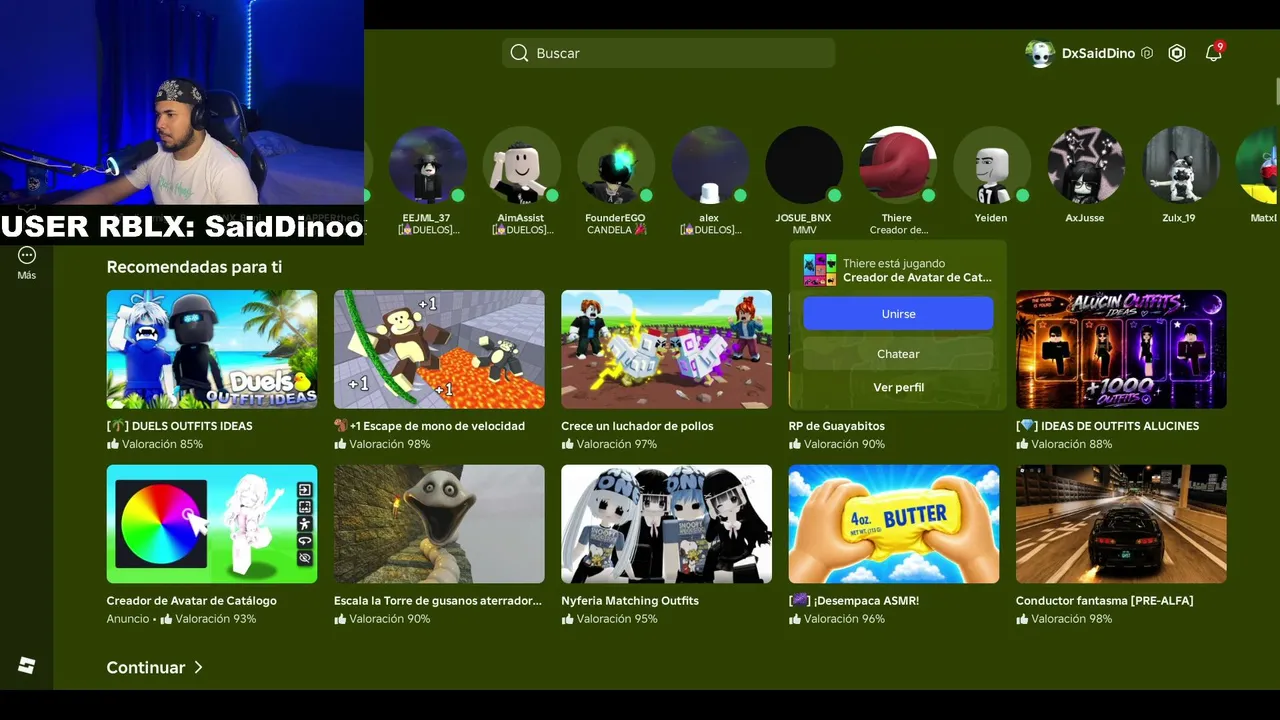Select friend avatar Thiere

click(x=898, y=165)
